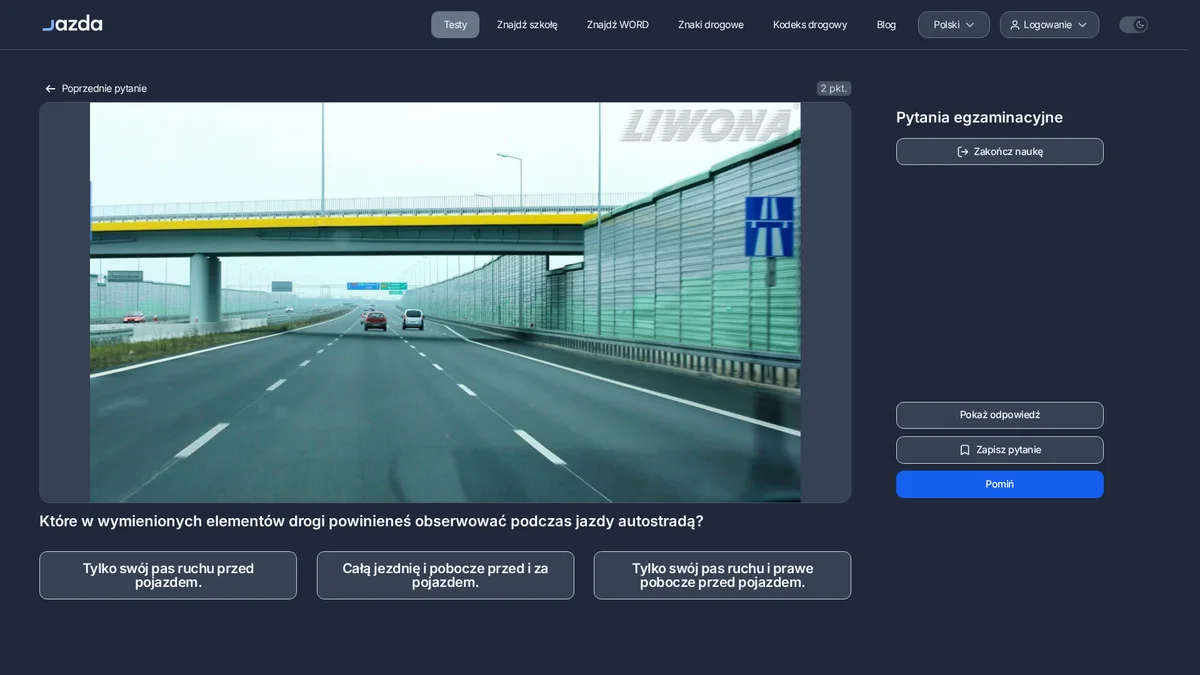
Task: Skip question with Pomiń button
Action: pyautogui.click(x=1000, y=484)
